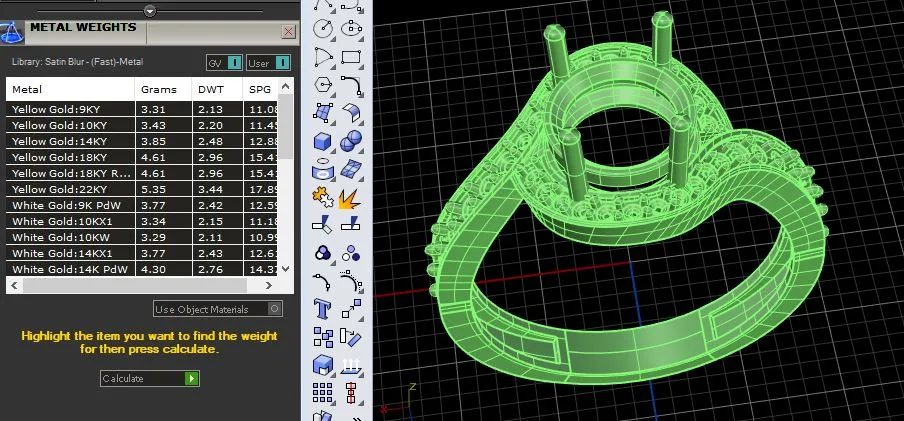
Task: Click the horizontal scrollbar right arrow
Action: [x=269, y=285]
